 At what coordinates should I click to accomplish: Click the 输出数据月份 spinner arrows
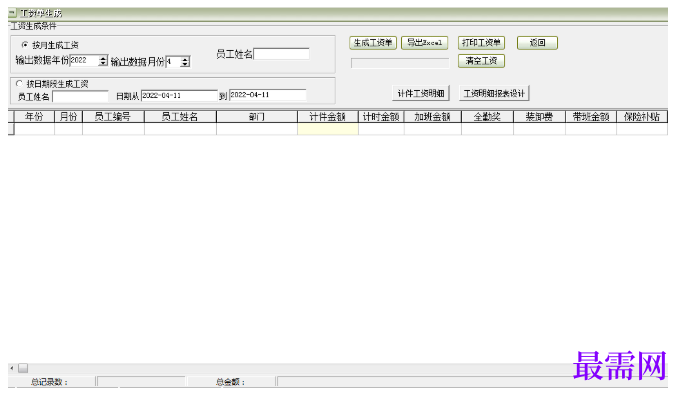tap(185, 62)
